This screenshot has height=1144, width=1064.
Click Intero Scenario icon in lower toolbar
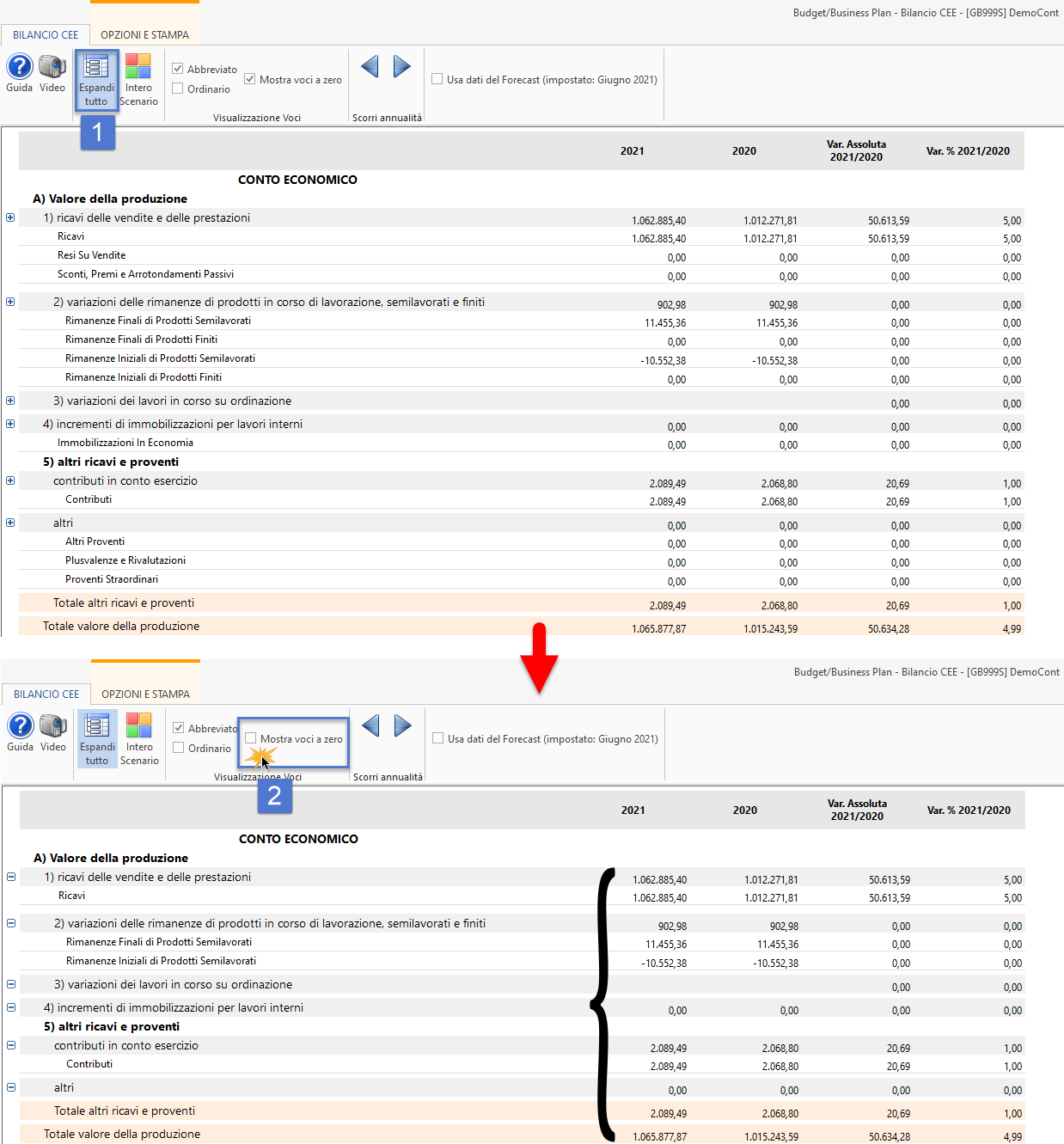tap(139, 739)
